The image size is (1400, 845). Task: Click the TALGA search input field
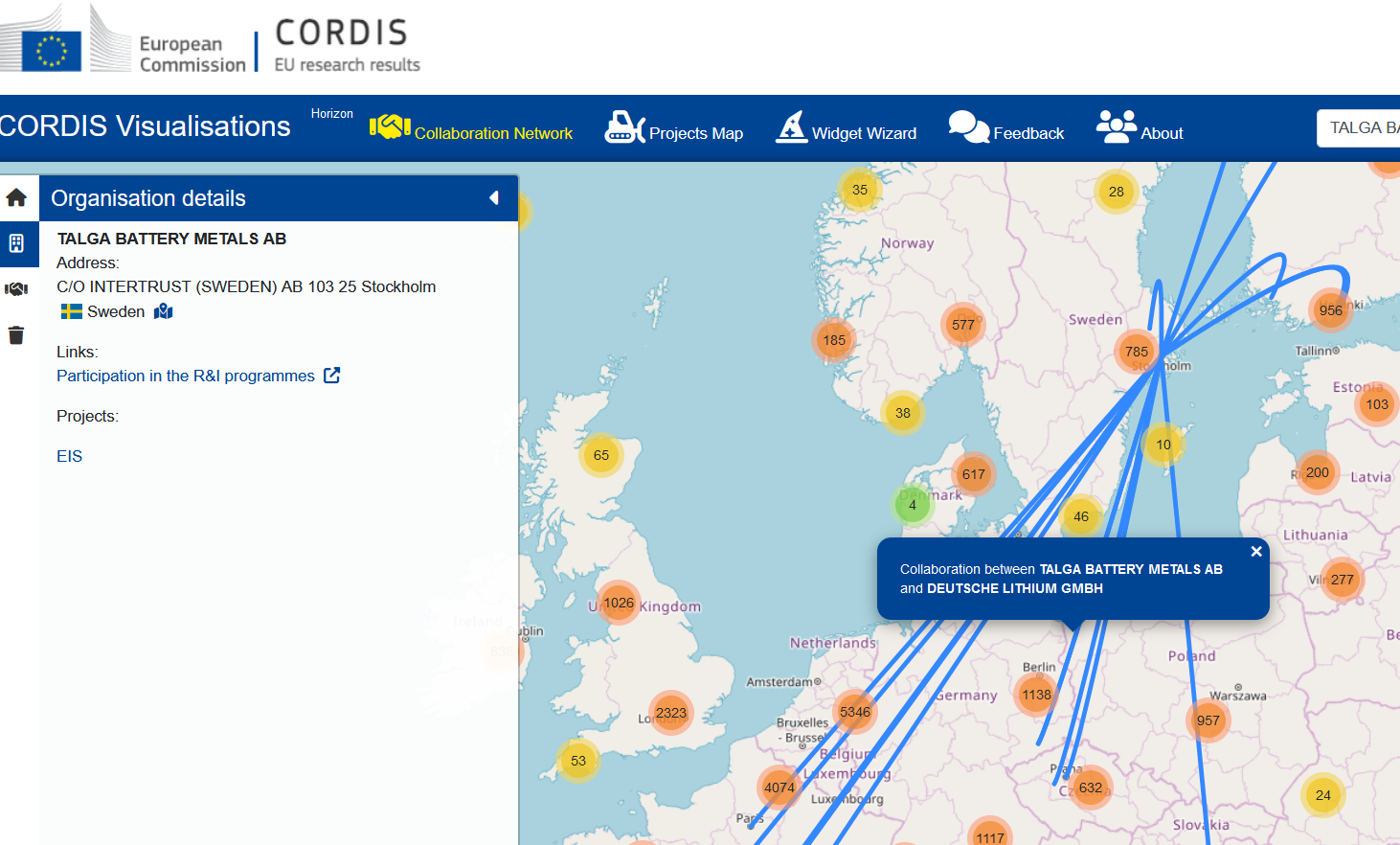click(1358, 128)
